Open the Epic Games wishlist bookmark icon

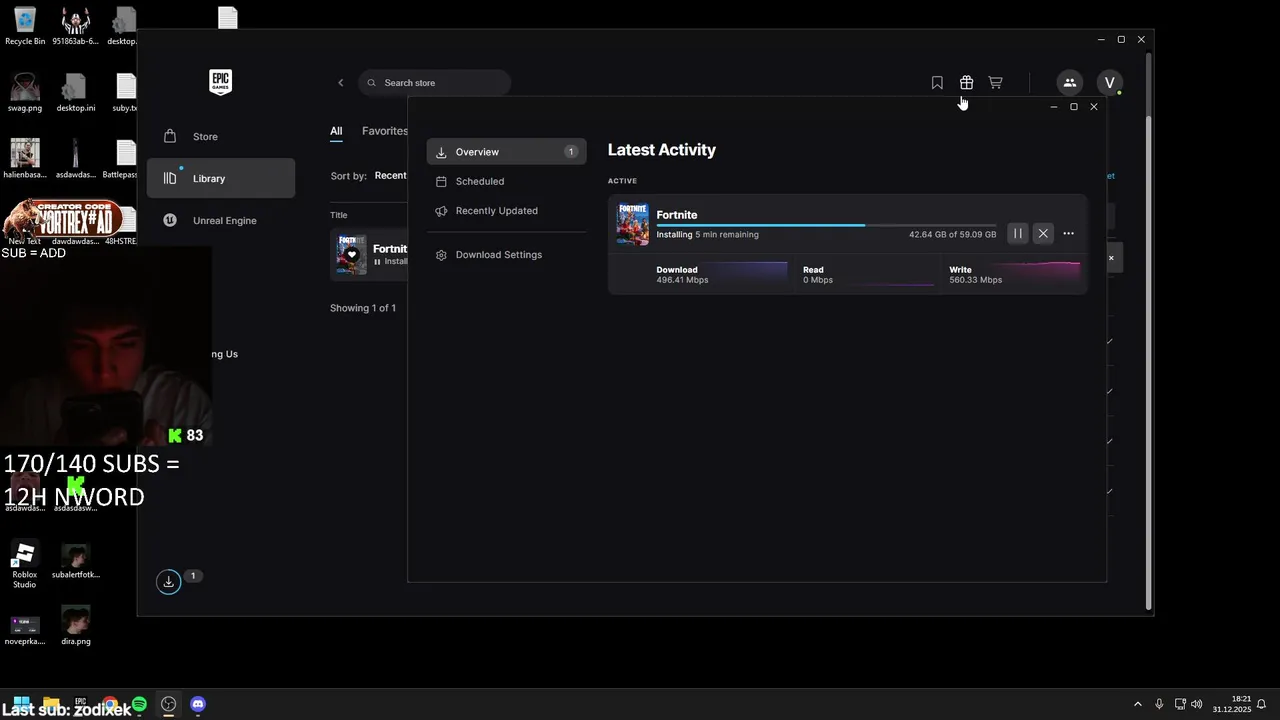tap(937, 83)
